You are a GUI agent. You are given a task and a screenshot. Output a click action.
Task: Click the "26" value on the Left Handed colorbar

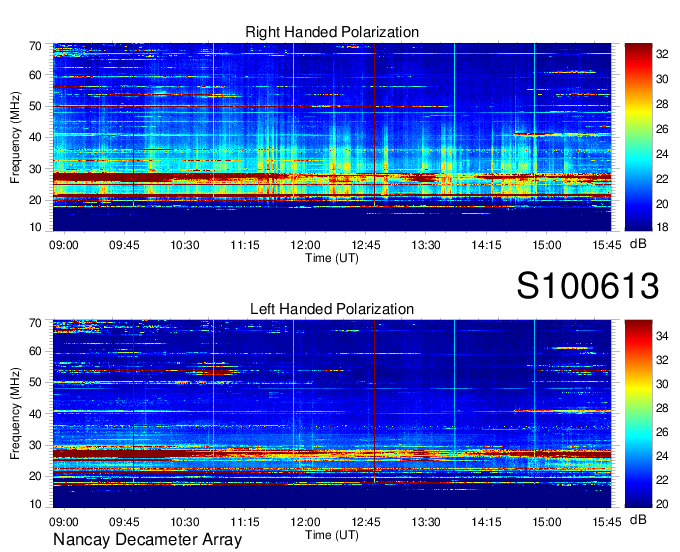tap(662, 432)
